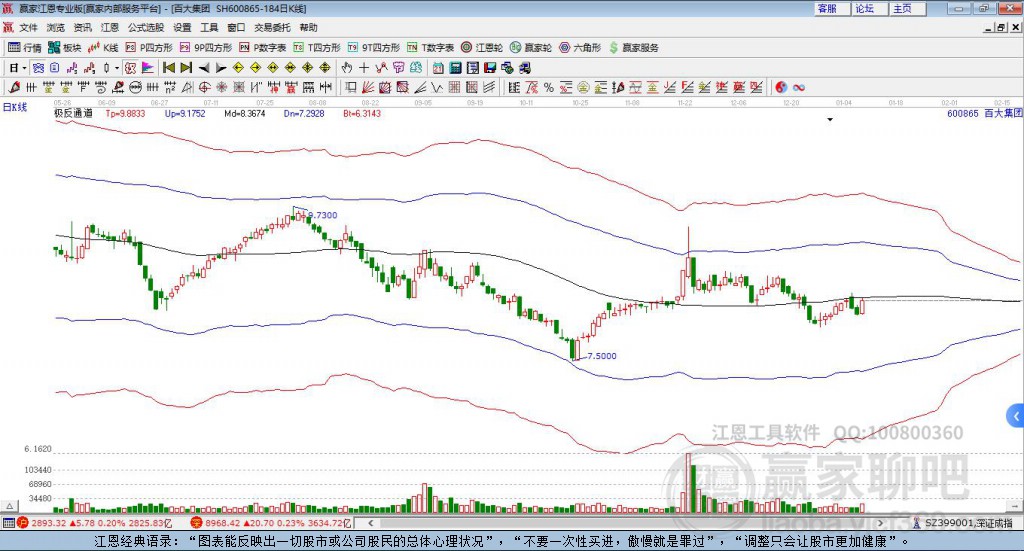This screenshot has width=1024, height=551.
Task: Open the 工具 menu
Action: click(x=209, y=27)
